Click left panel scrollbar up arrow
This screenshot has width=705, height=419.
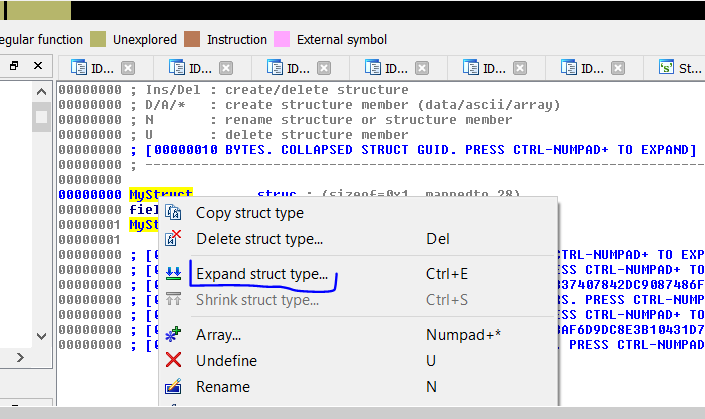[41, 91]
